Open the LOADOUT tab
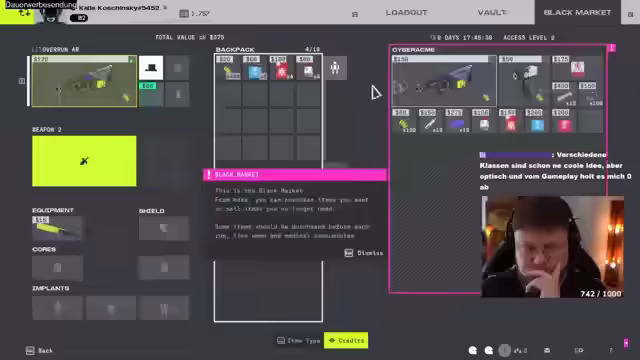 click(x=407, y=13)
